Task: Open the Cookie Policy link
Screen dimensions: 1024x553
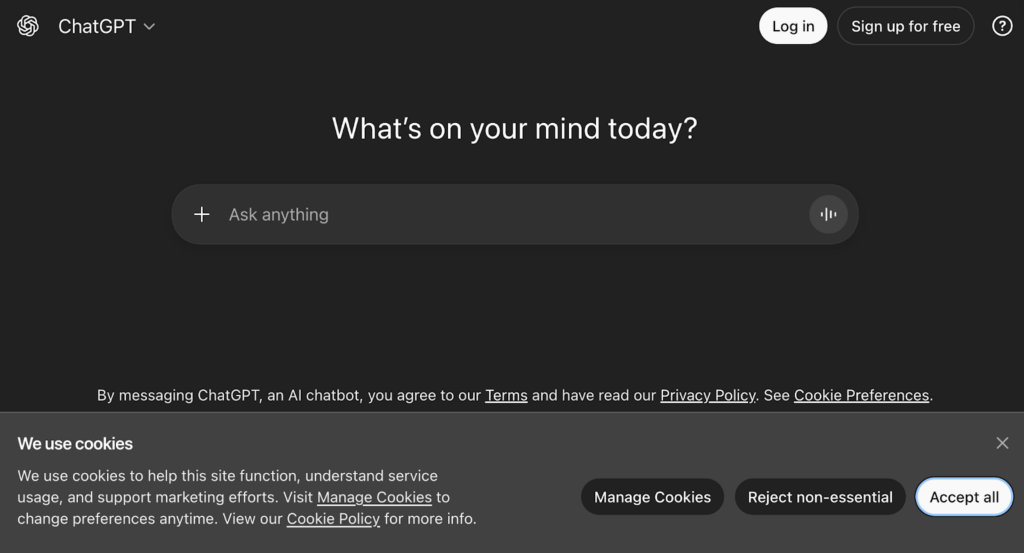Action: [333, 519]
